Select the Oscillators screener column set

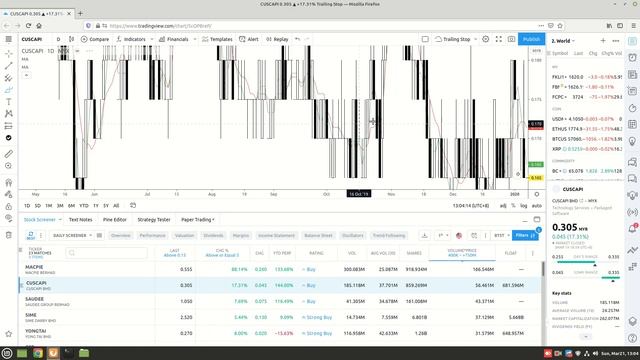pos(353,236)
